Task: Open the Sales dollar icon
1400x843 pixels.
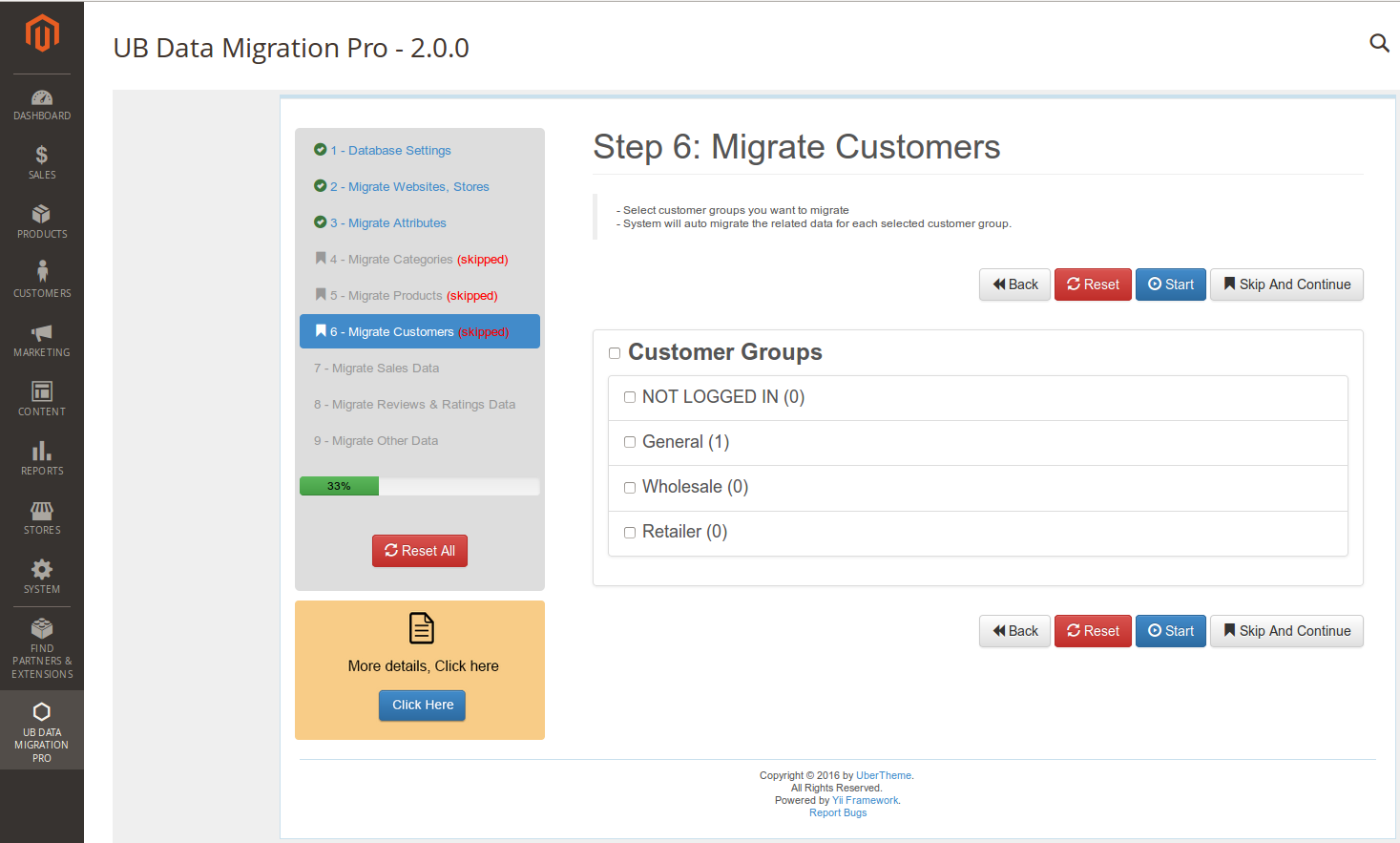Action: pyautogui.click(x=42, y=155)
